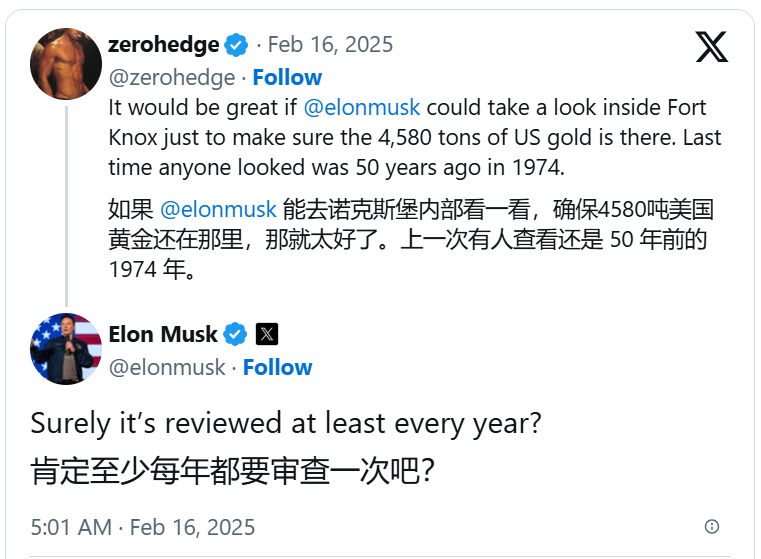Click the black X affiliate badge beside Elon Musk

[266, 333]
